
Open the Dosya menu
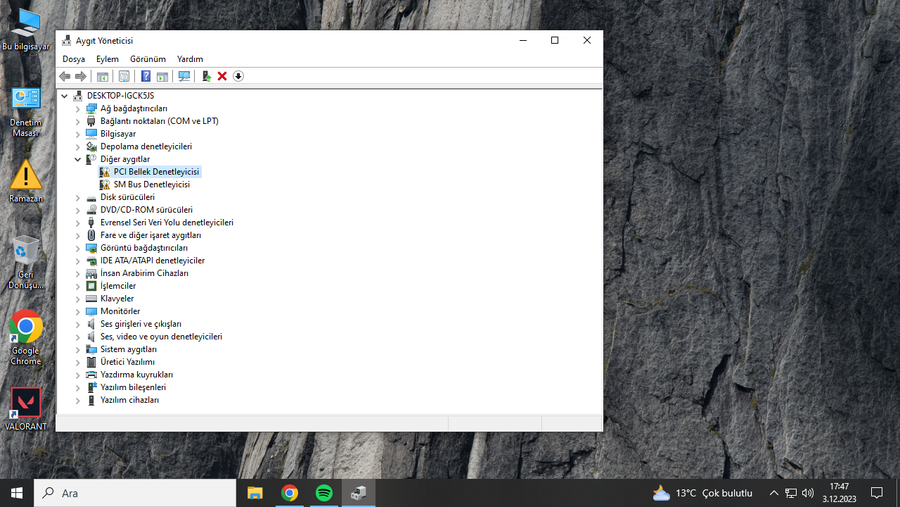coord(73,59)
